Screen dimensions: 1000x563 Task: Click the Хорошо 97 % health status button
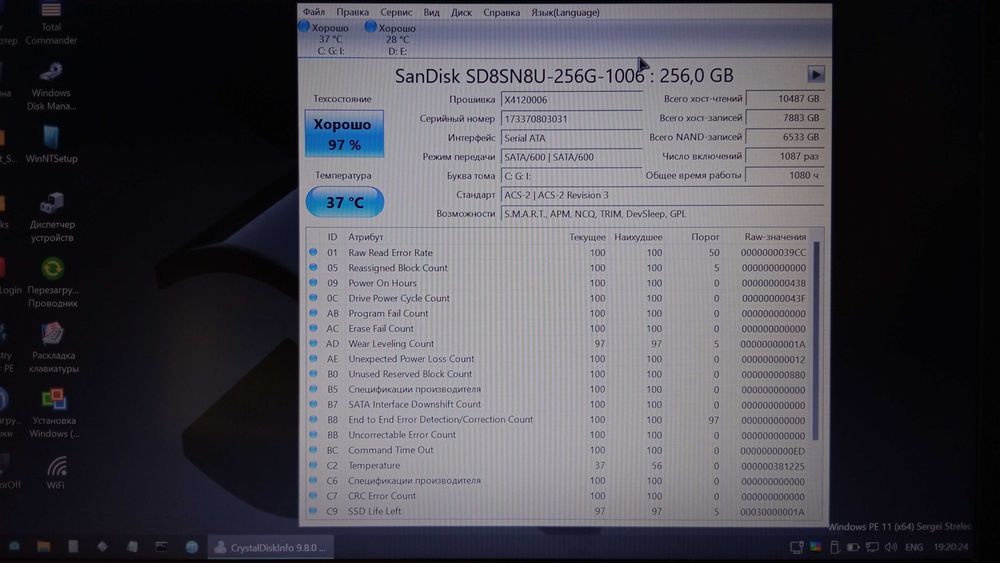tap(344, 133)
